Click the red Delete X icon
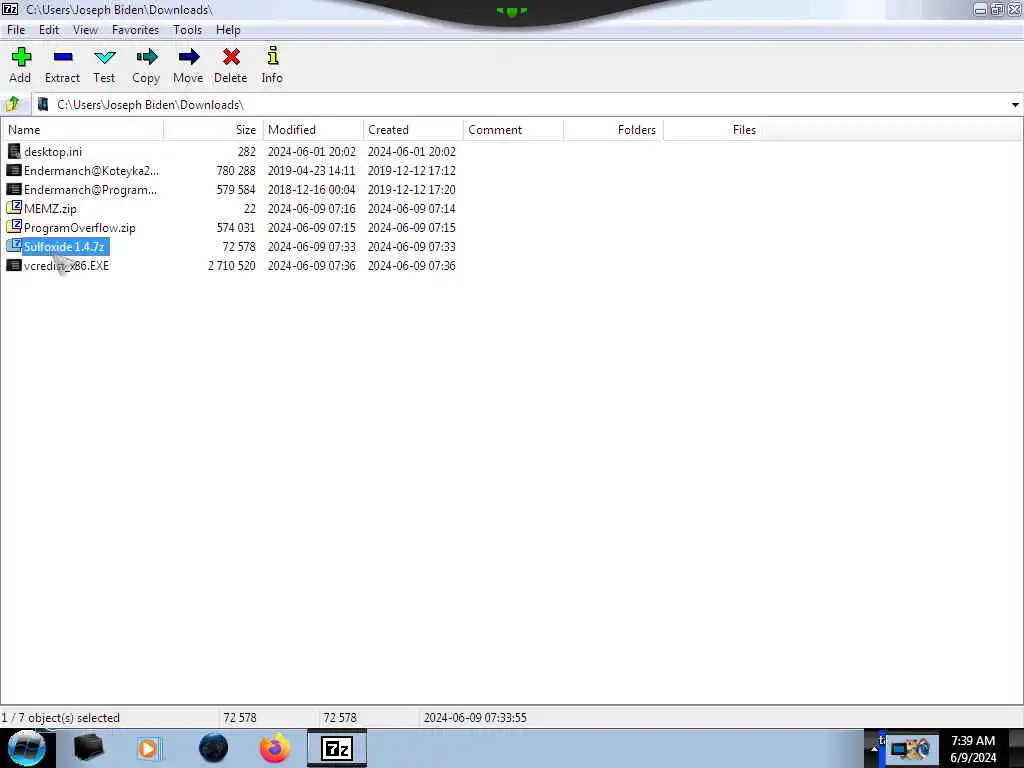 pyautogui.click(x=231, y=57)
